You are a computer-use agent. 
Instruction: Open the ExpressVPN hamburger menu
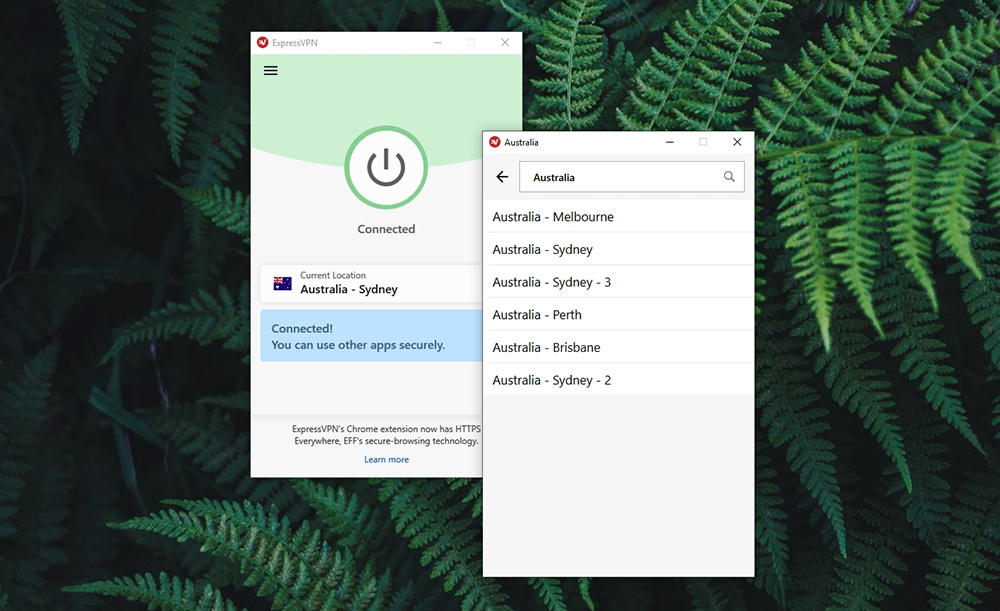click(270, 71)
